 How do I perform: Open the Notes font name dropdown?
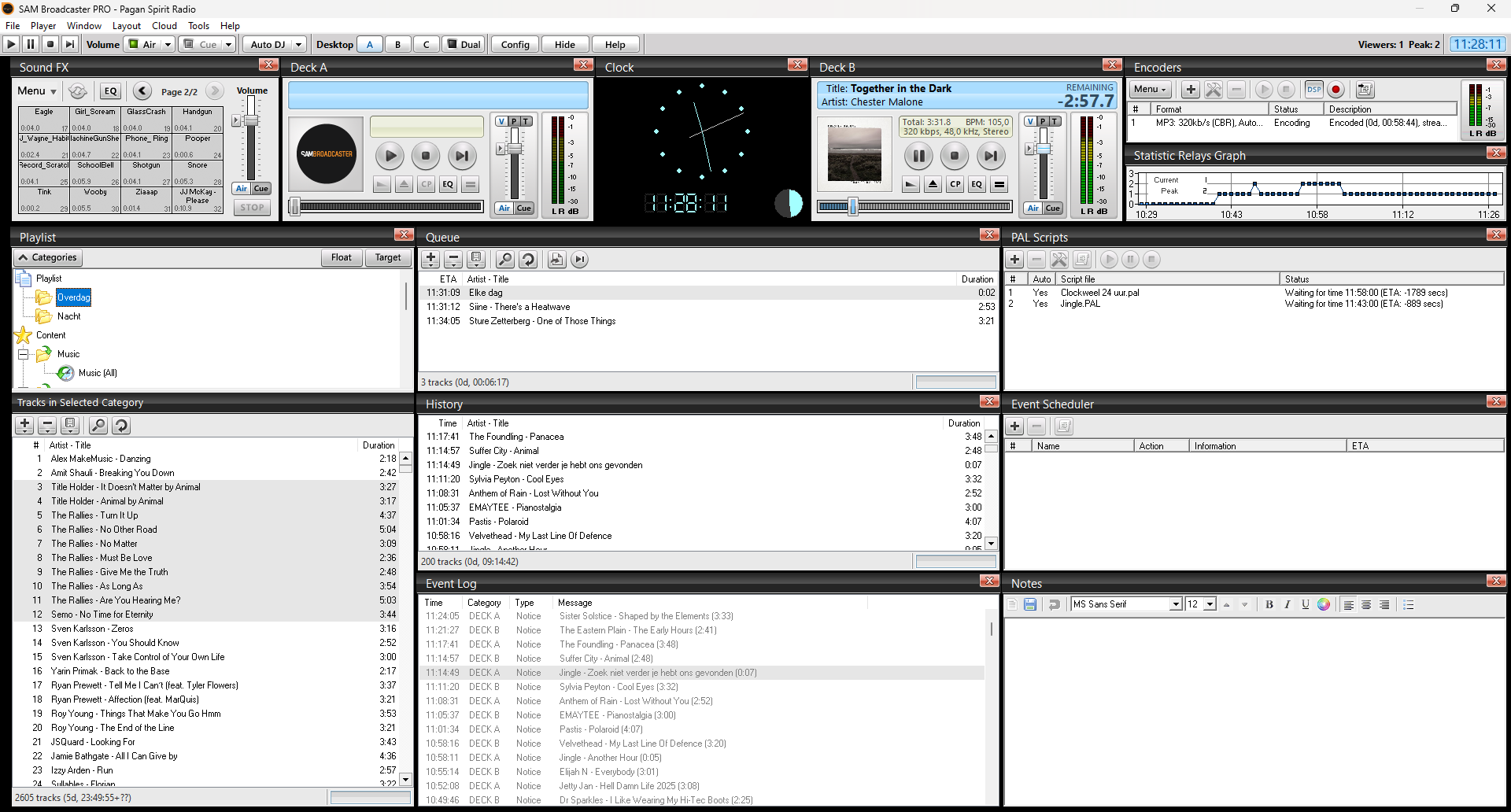point(1176,604)
